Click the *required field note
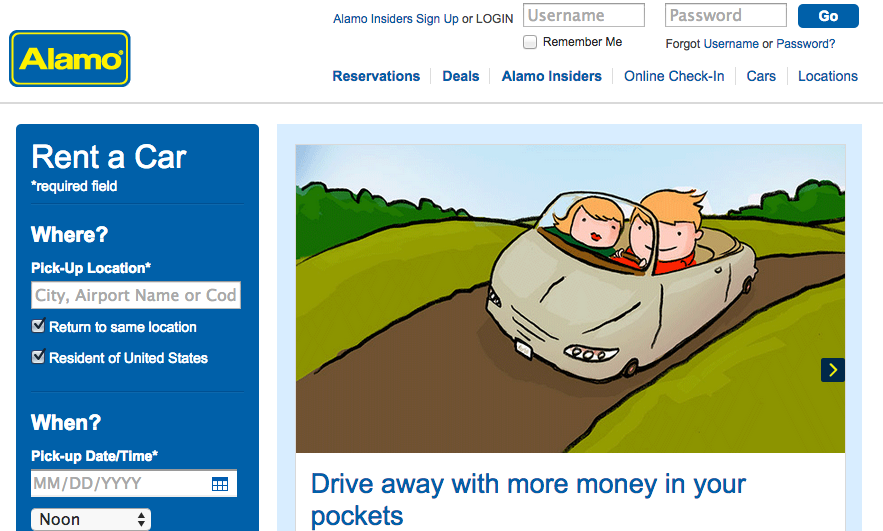883x531 pixels. pyautogui.click(x=74, y=186)
